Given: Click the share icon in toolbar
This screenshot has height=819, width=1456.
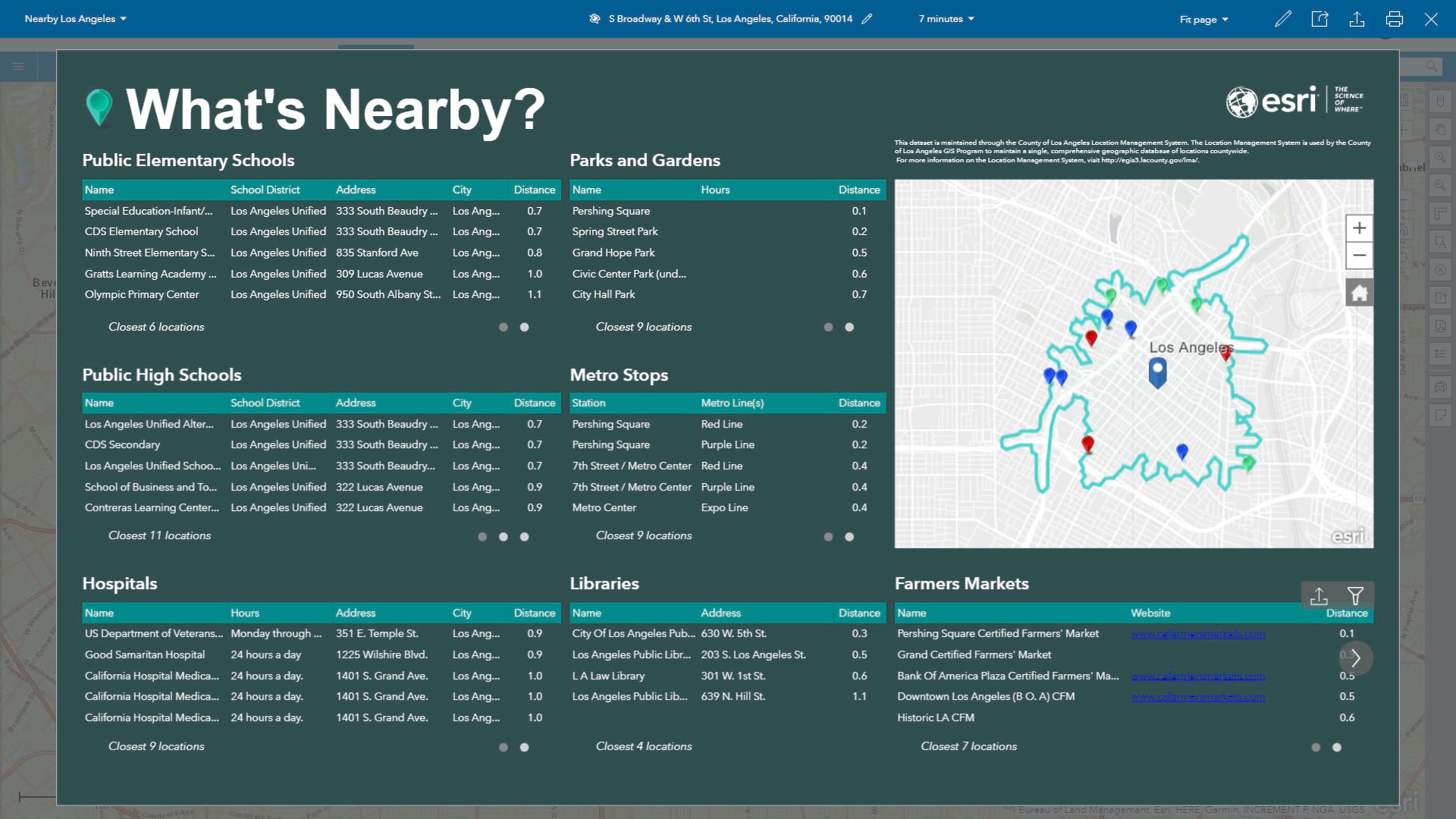Looking at the screenshot, I should click(x=1318, y=18).
